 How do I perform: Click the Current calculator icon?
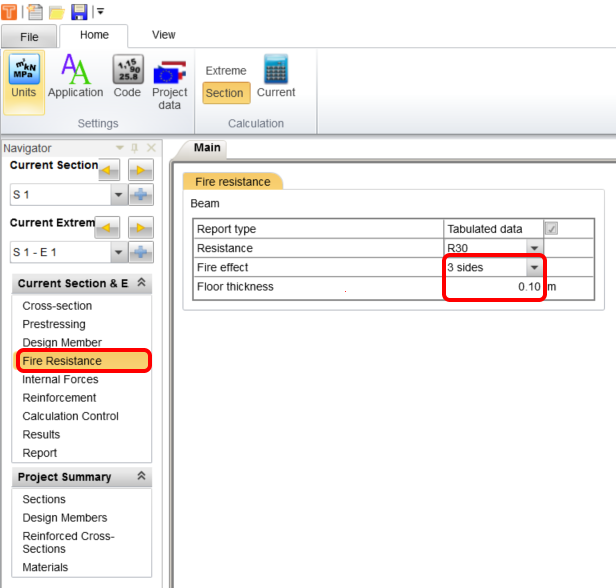275,77
